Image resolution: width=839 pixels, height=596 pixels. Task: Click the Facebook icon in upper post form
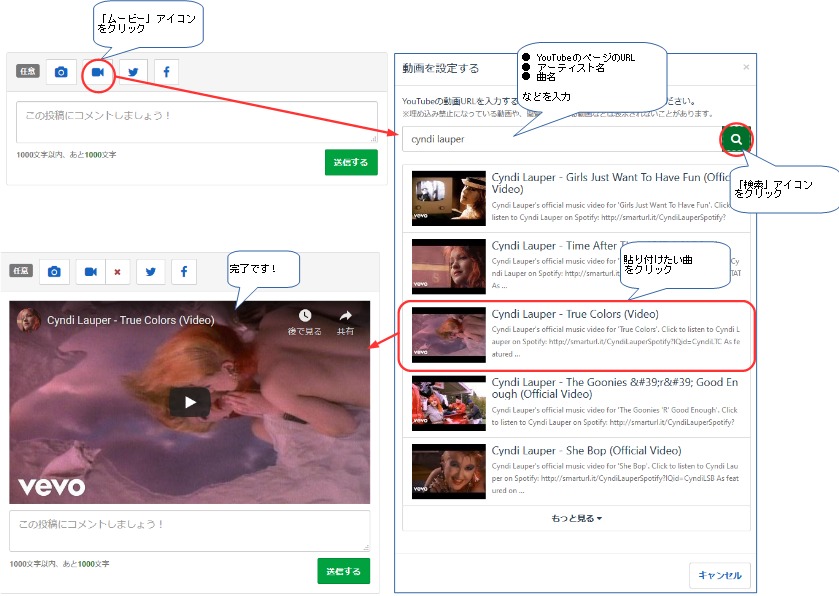click(x=166, y=72)
